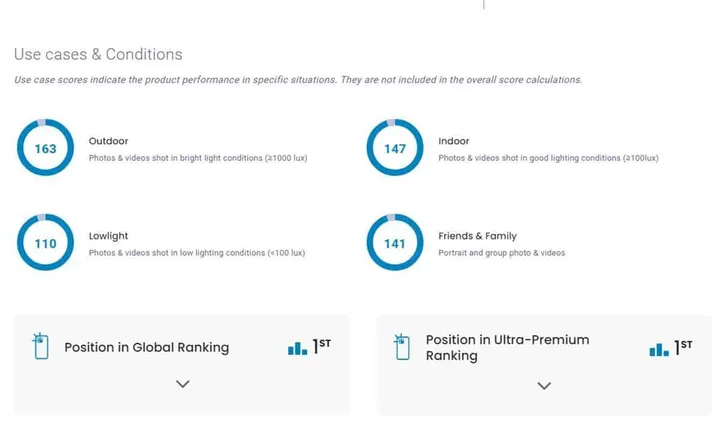The height and width of the screenshot is (436, 720).
Task: Open the Position in Global Ranking heading
Action: [146, 348]
